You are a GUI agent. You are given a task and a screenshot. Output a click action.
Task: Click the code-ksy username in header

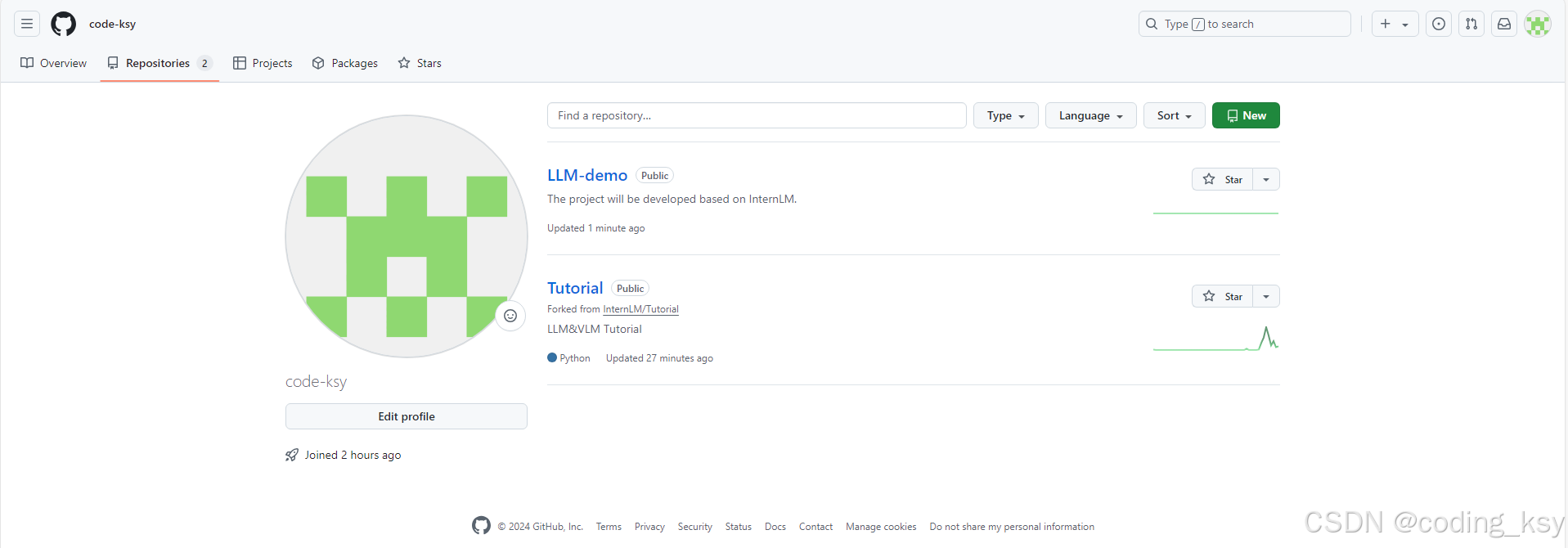point(112,24)
